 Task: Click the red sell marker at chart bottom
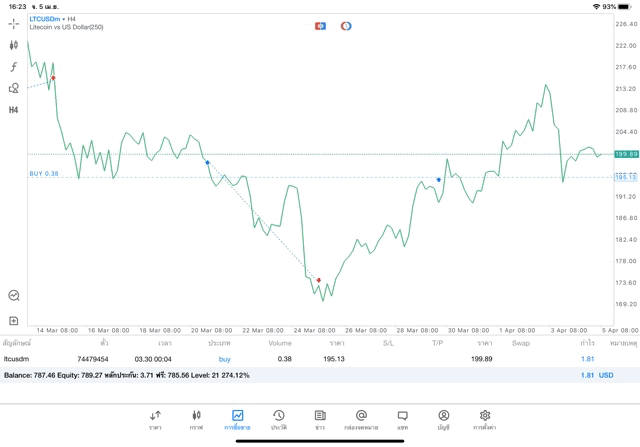319,280
